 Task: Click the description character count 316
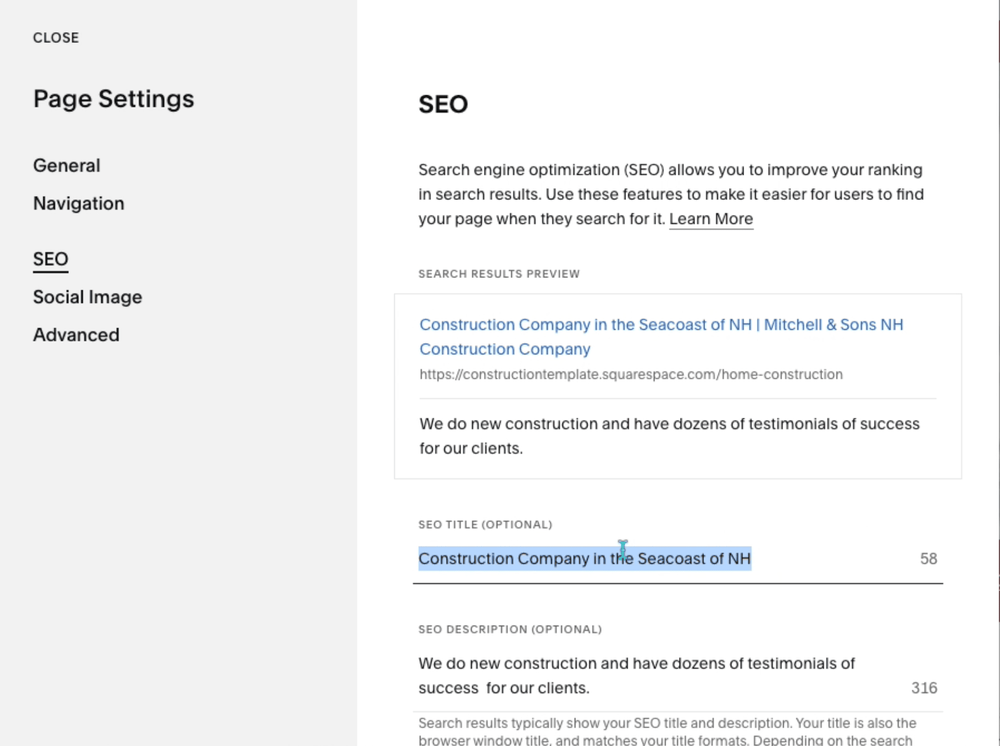[924, 688]
